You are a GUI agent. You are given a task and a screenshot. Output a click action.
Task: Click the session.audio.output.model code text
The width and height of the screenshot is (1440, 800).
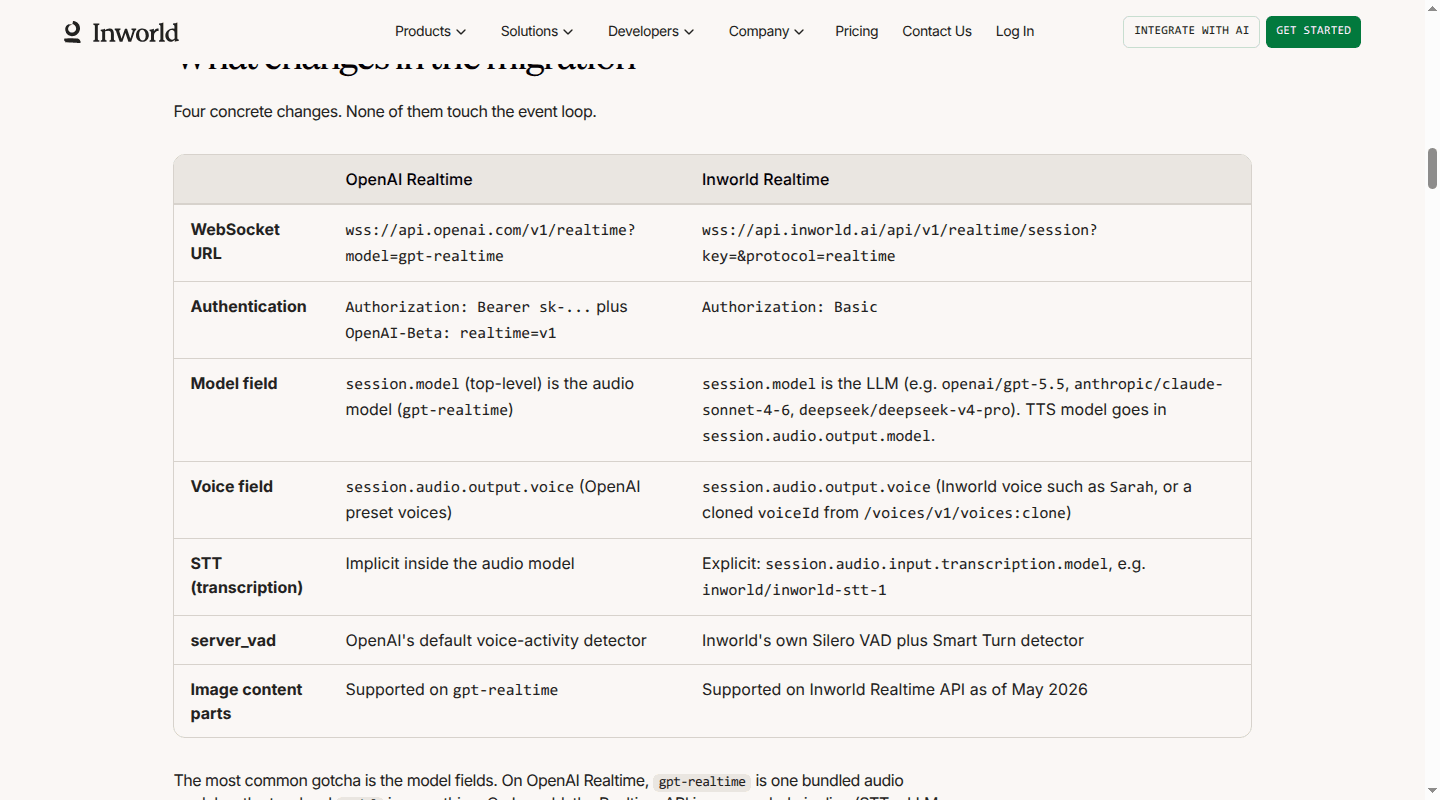816,436
